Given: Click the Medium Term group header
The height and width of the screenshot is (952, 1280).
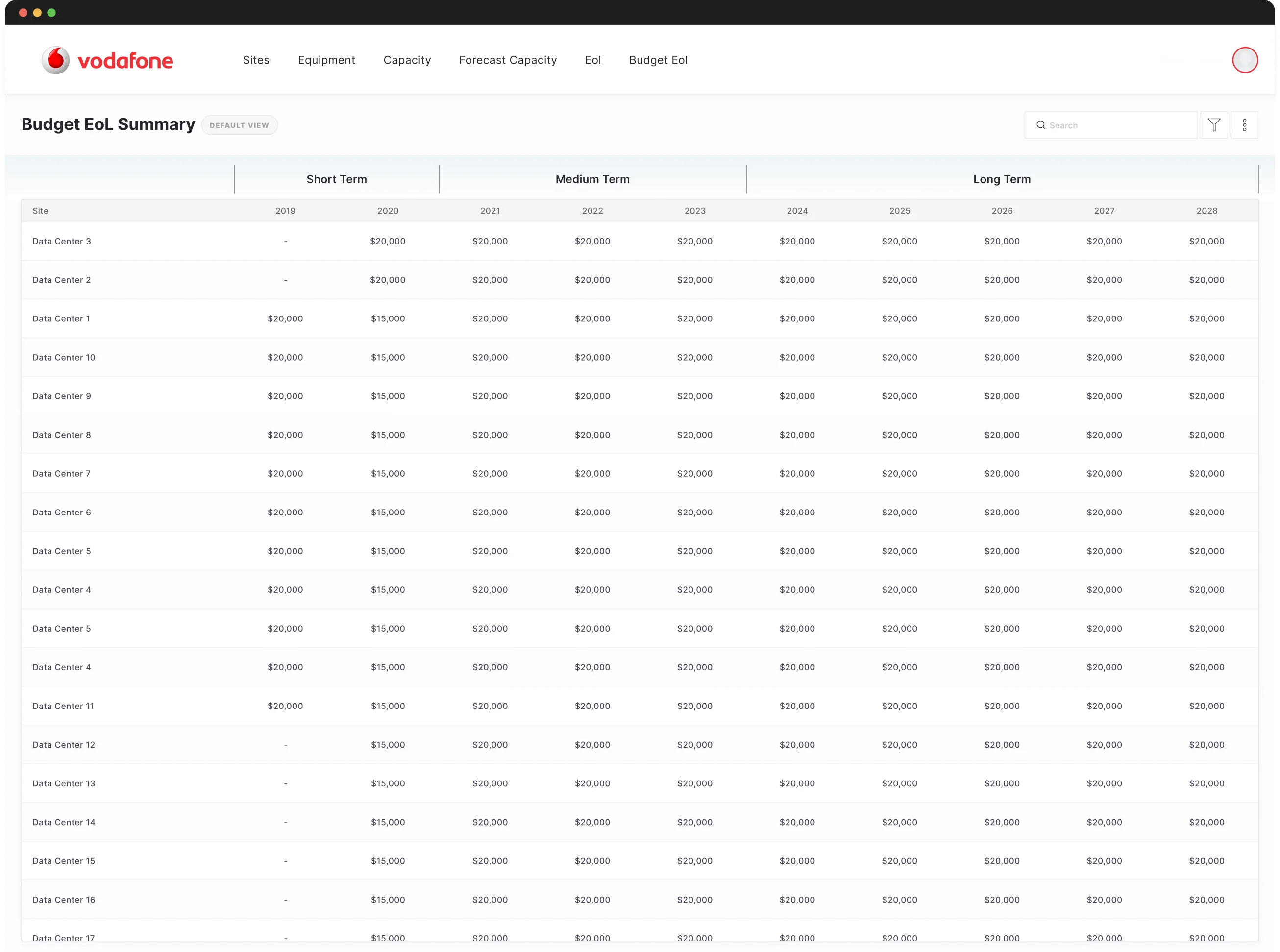Looking at the screenshot, I should pyautogui.click(x=592, y=179).
